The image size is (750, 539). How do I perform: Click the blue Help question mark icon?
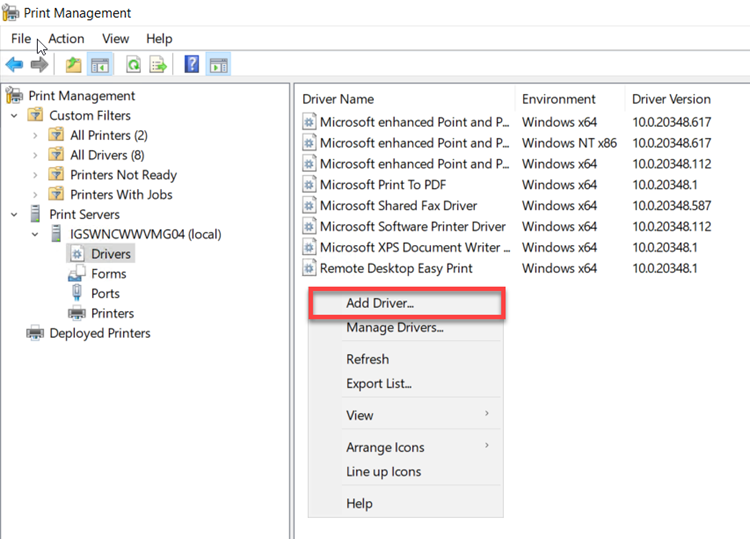click(x=192, y=65)
